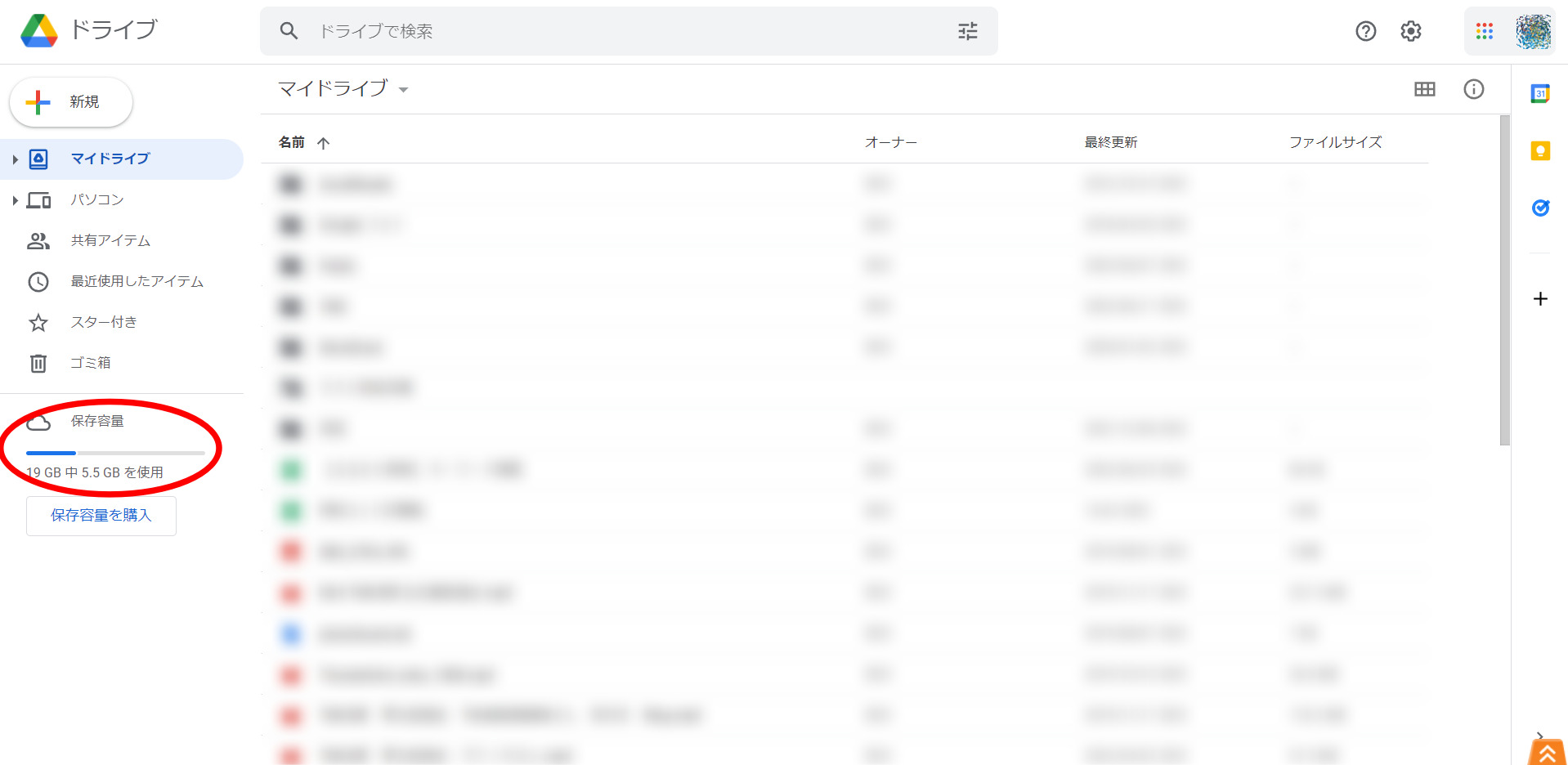Image resolution: width=1568 pixels, height=765 pixels.
Task: Expand the パソコン tree arrow
Action: tap(15, 200)
